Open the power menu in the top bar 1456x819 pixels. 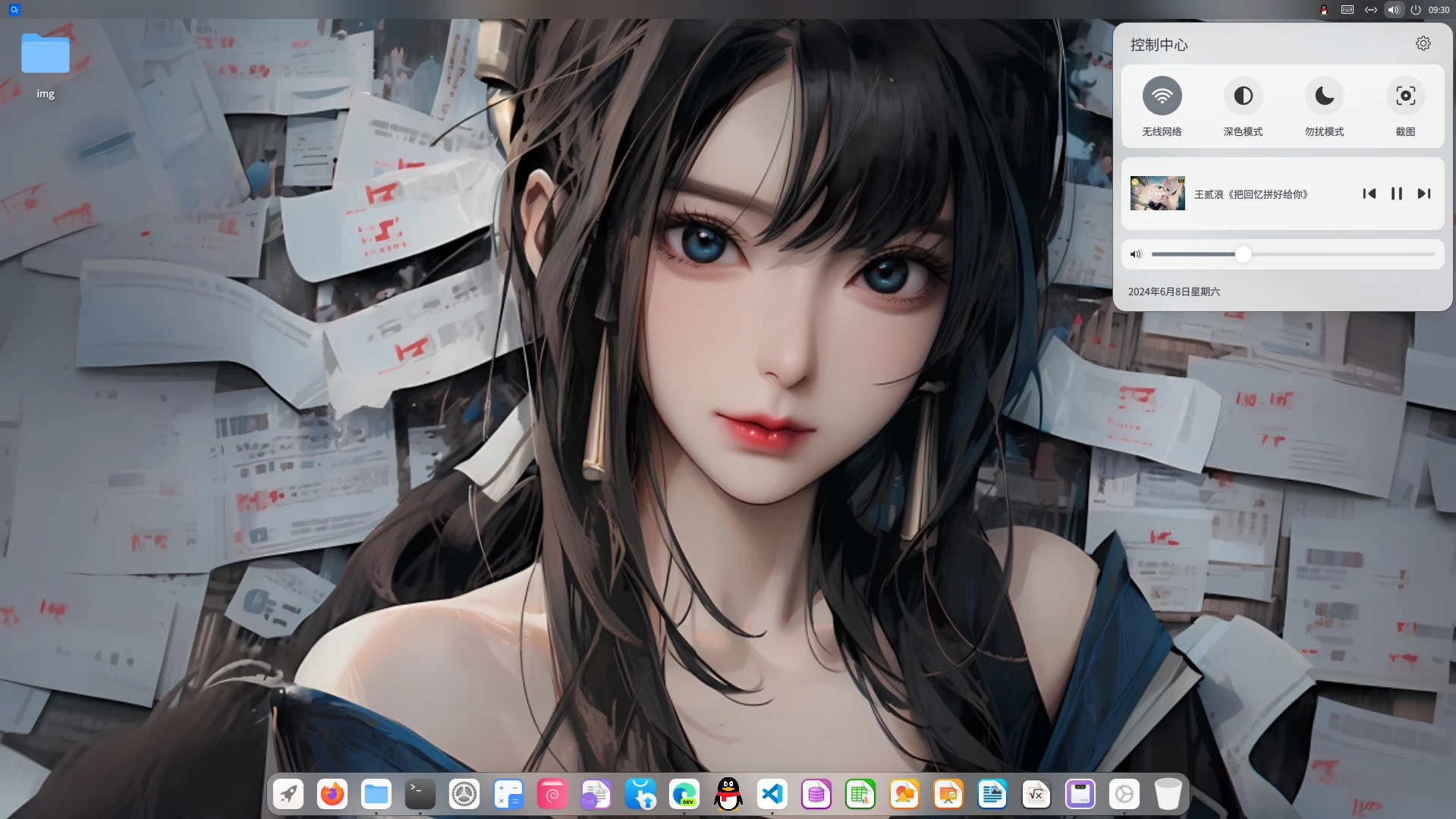(x=1415, y=10)
